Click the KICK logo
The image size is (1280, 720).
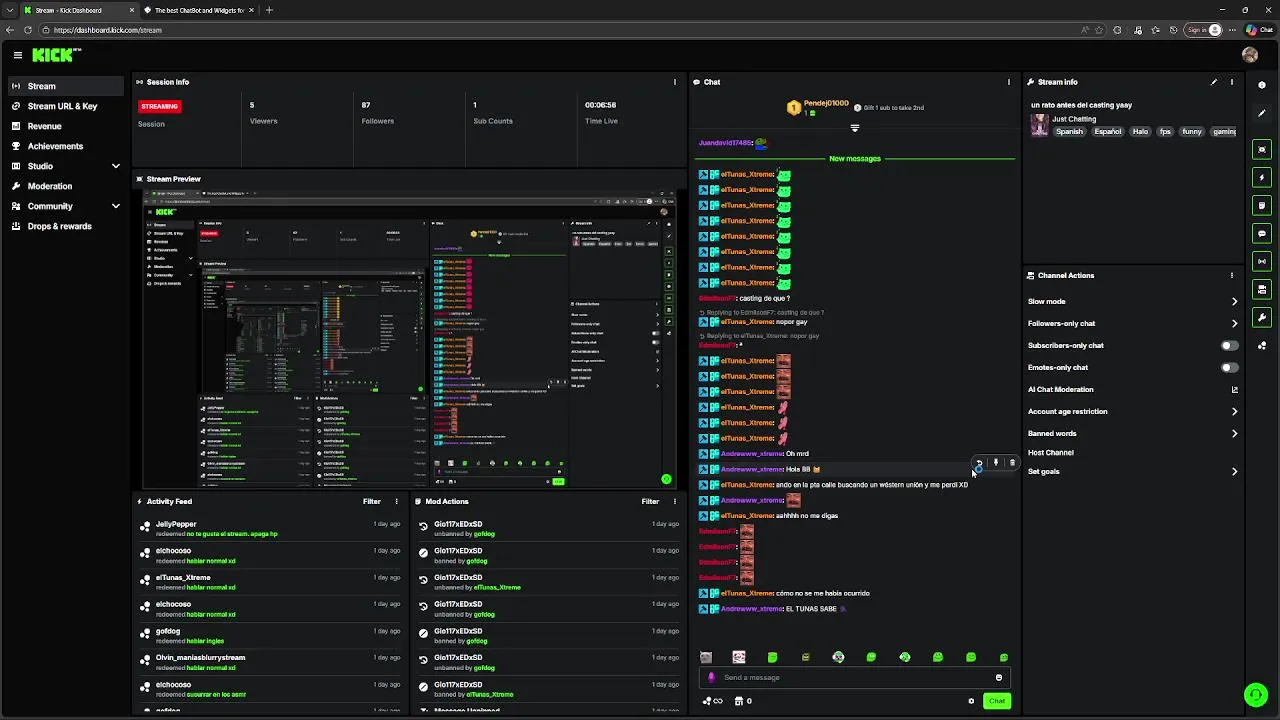point(56,55)
